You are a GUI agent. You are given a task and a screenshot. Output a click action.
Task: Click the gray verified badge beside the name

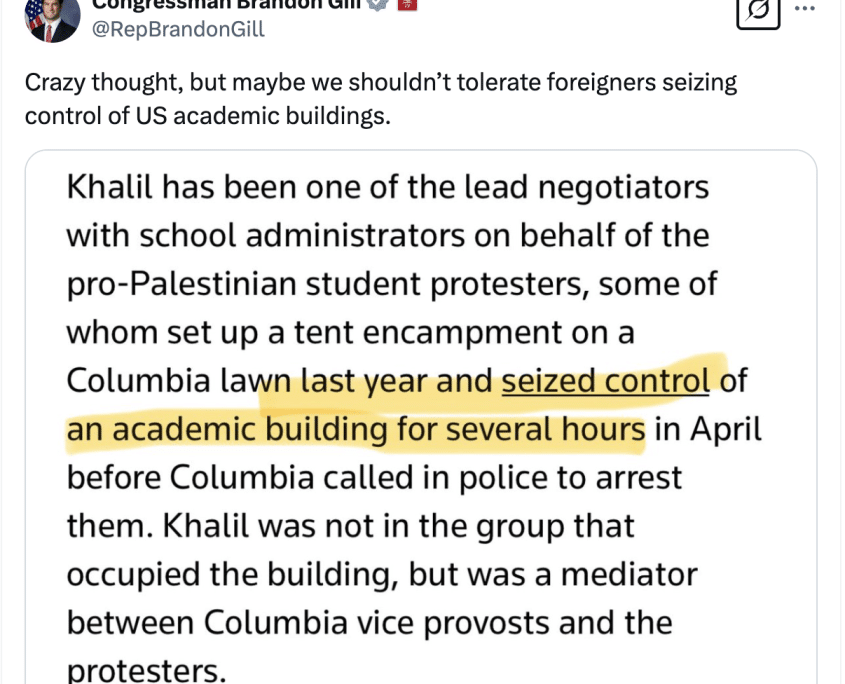(x=378, y=4)
